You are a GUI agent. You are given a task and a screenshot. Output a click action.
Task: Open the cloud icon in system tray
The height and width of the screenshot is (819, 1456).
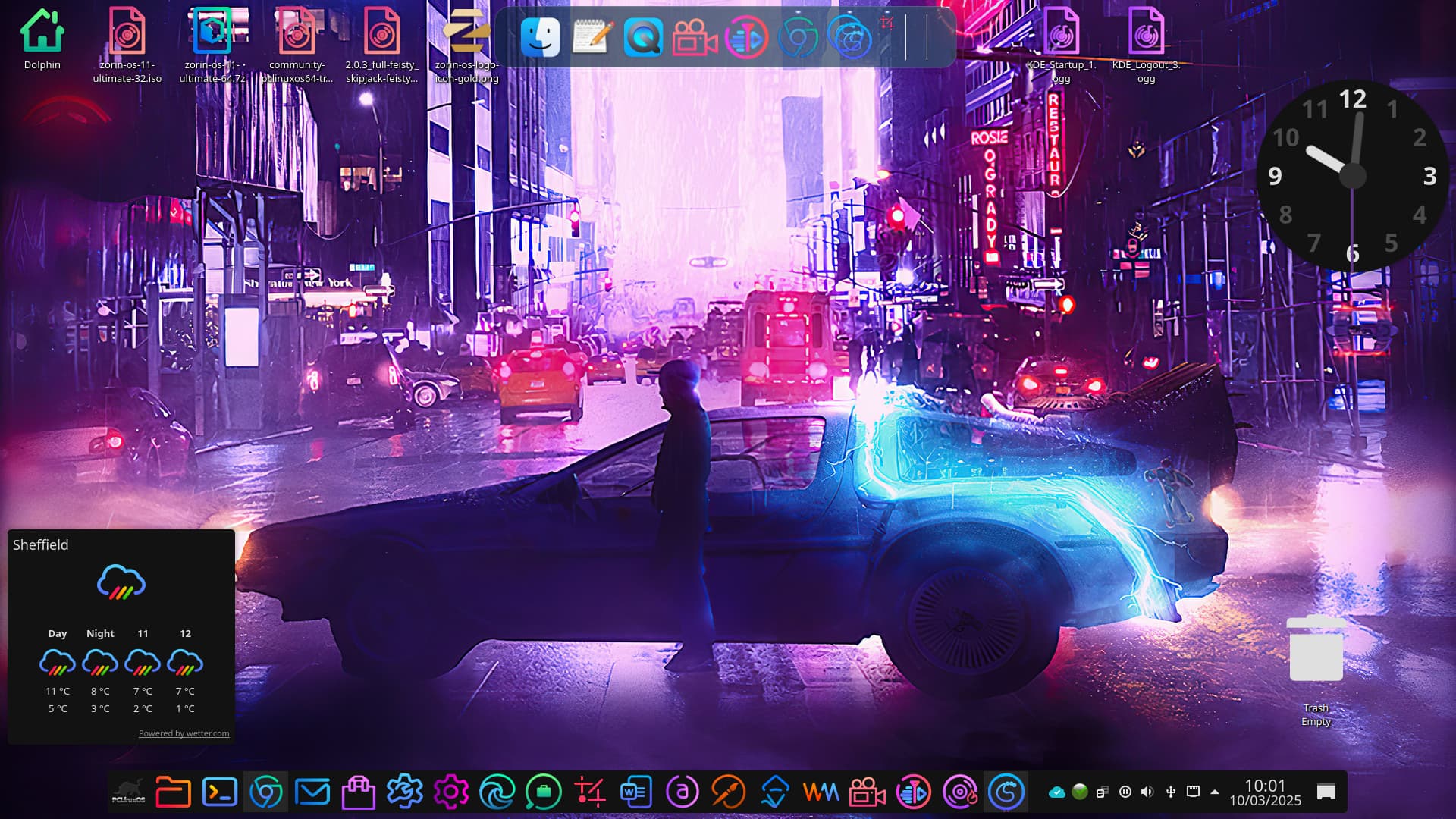1056,792
